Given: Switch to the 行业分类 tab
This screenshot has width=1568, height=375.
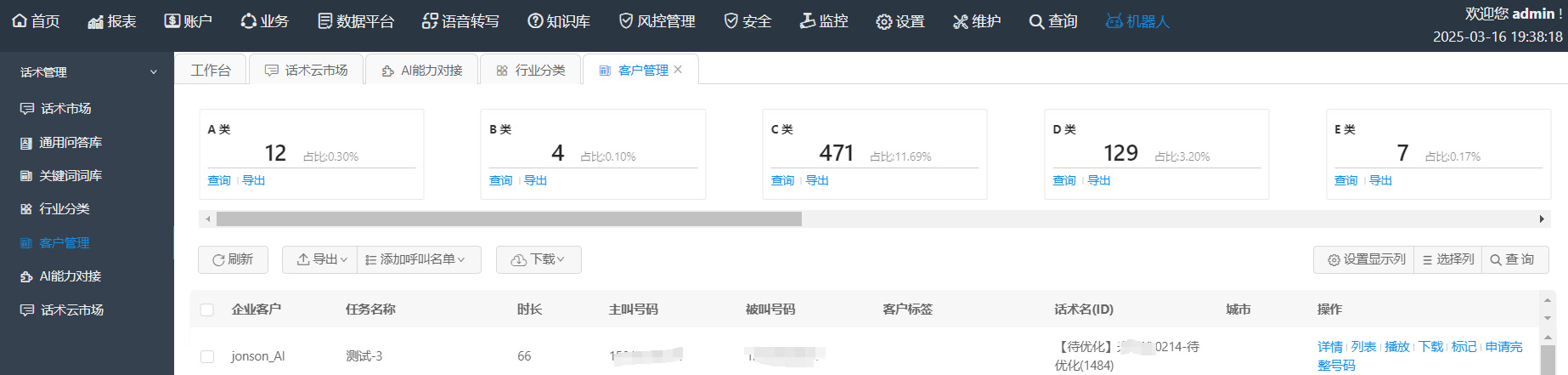Looking at the screenshot, I should pos(531,70).
